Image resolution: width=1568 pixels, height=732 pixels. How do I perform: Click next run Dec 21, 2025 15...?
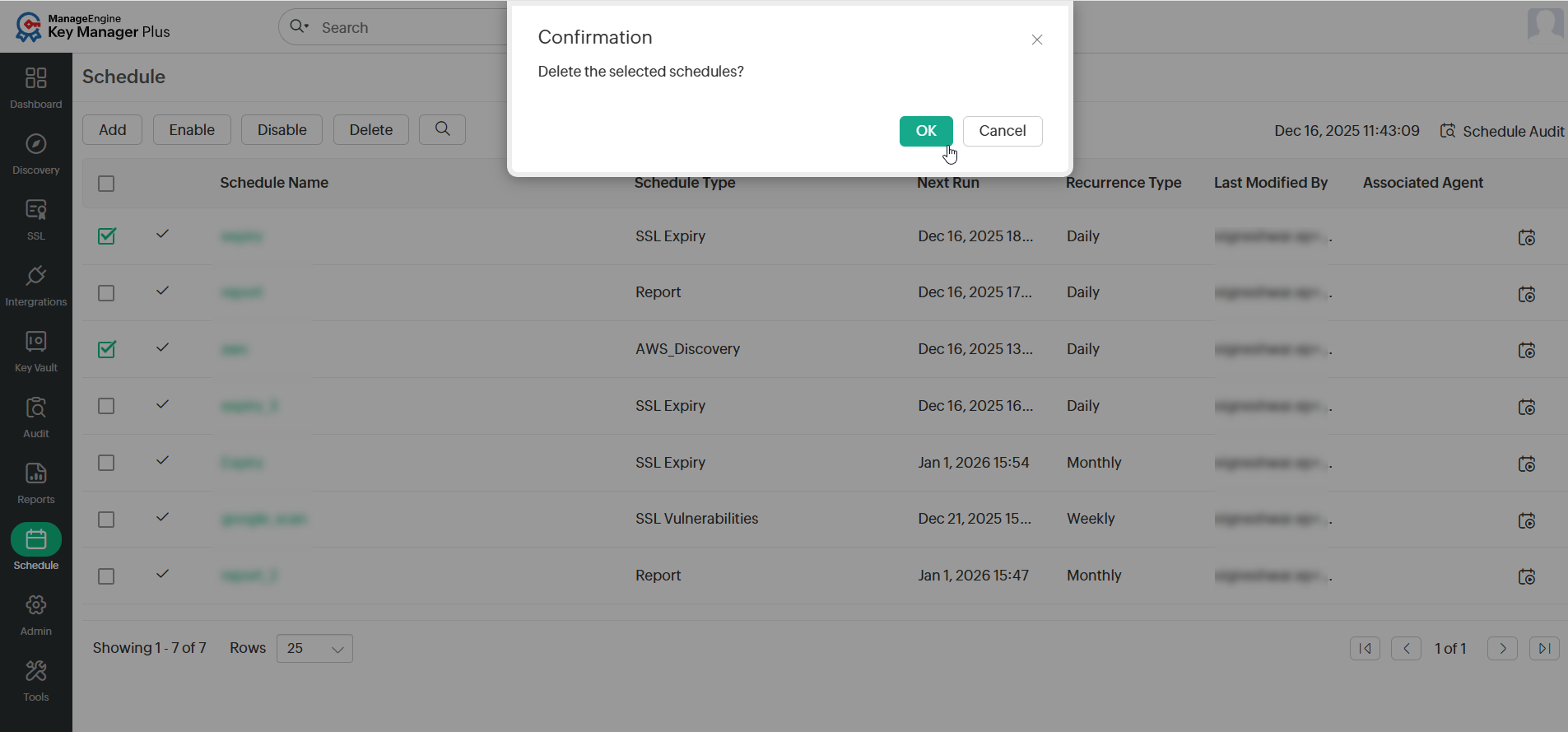pyautogui.click(x=975, y=519)
